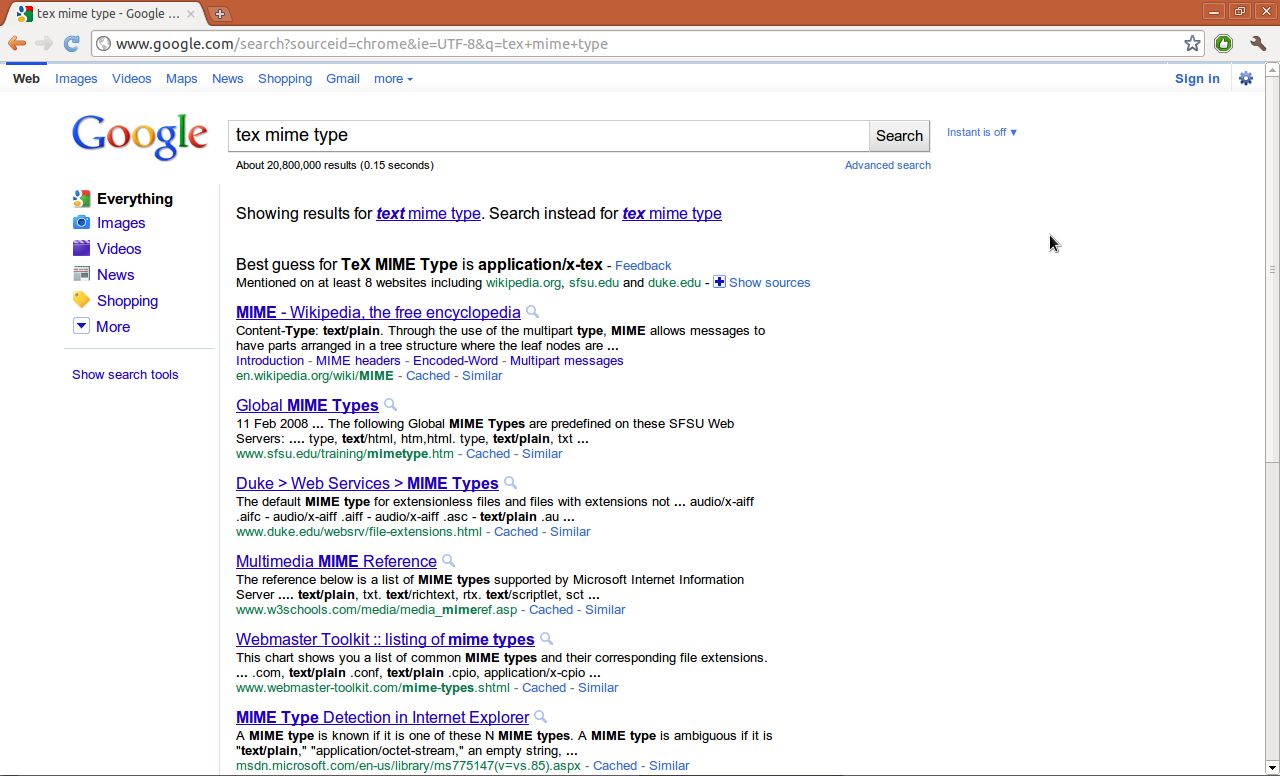Open a new browser tab
Viewport: 1280px width, 776px height.
point(219,13)
